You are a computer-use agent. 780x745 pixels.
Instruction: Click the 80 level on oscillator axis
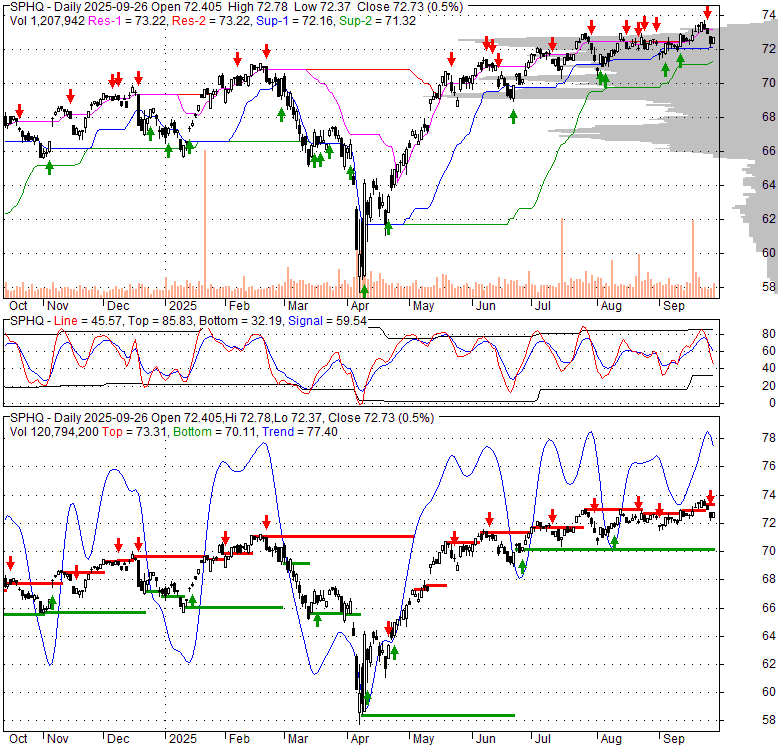(x=769, y=334)
